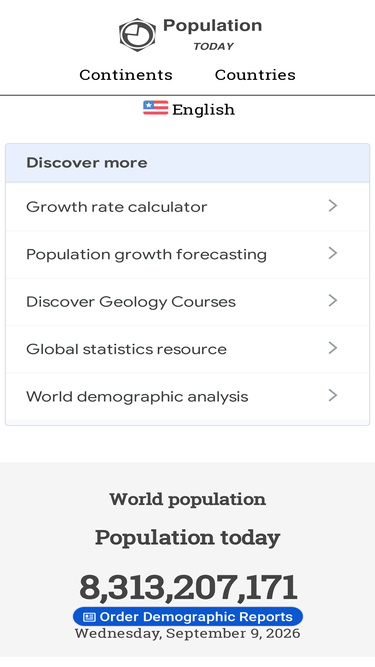Screen dimensions: 375x667
Task: Expand Growth rate calculator chevron arrow
Action: pyautogui.click(x=333, y=206)
